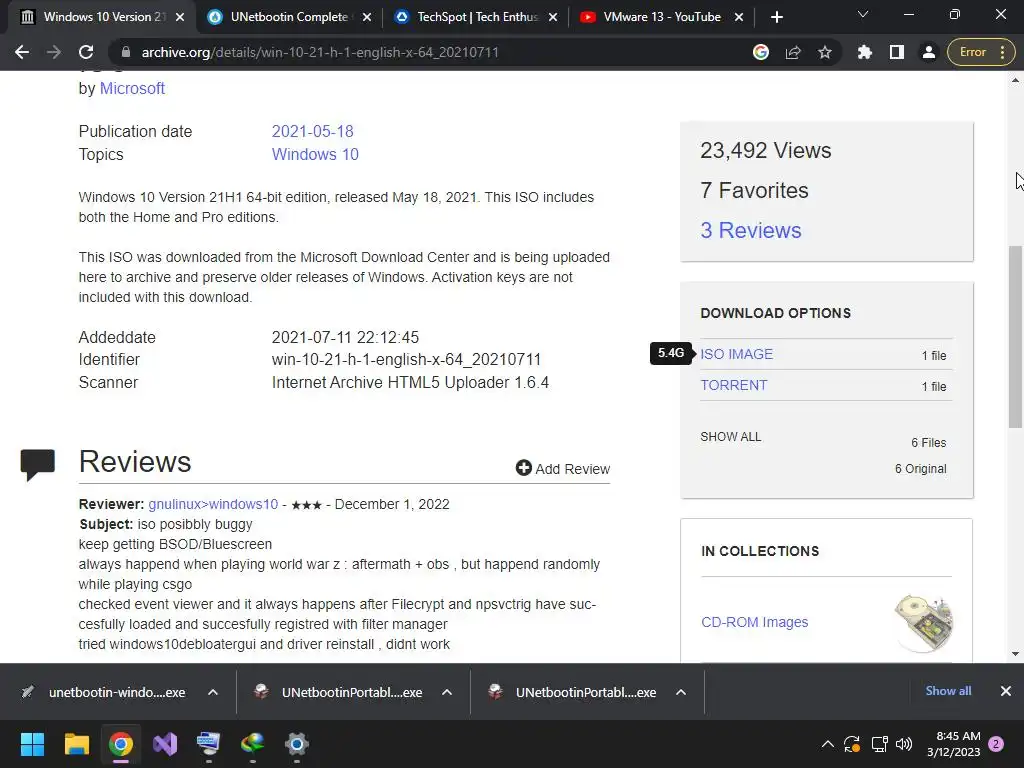Toggle the Chrome side panel
Image resolution: width=1024 pixels, height=768 pixels.
click(897, 52)
